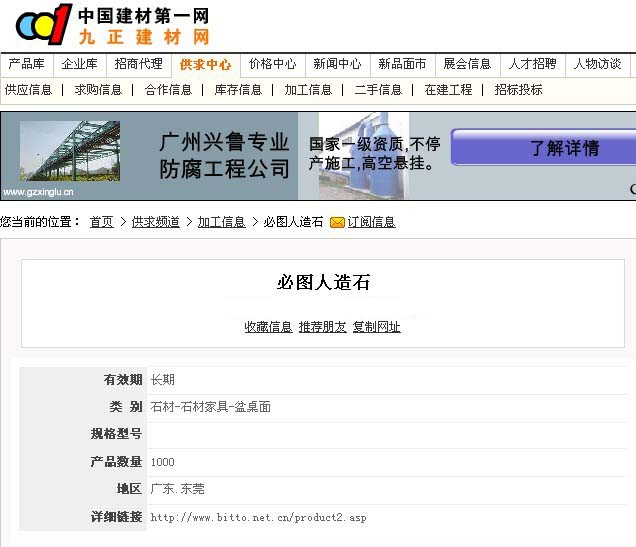Screen dimensions: 636x547
Task: Click the 供应信息 submenu link
Action: tap(28, 90)
